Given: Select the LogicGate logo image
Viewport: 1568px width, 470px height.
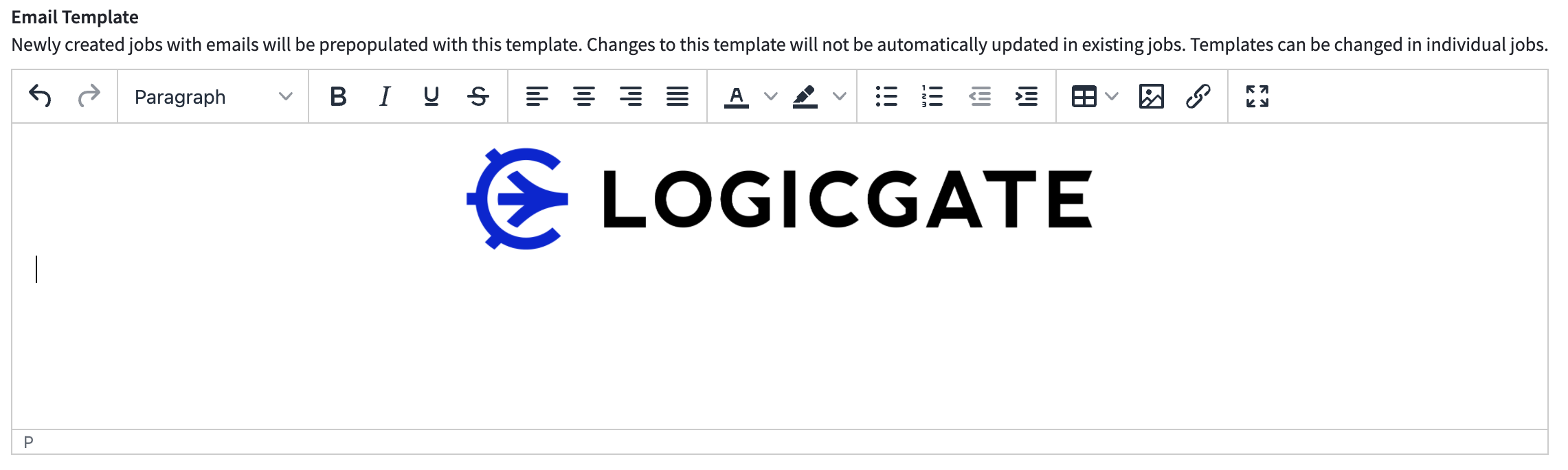Looking at the screenshot, I should [x=779, y=199].
